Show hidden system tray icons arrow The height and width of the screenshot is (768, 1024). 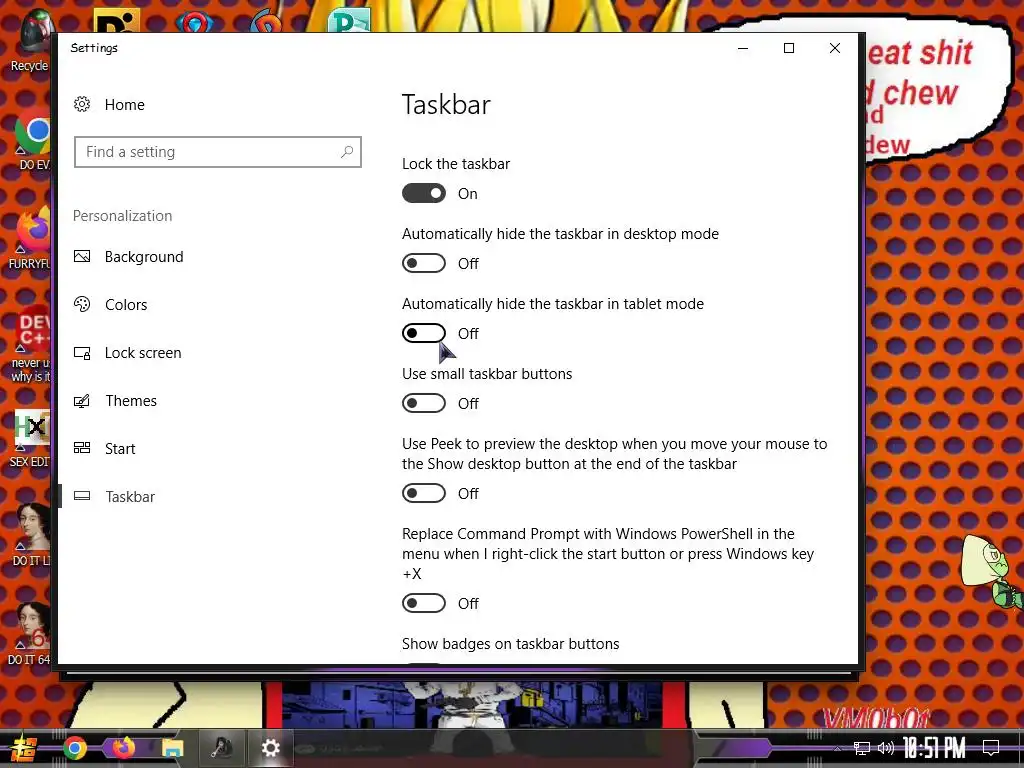pyautogui.click(x=838, y=748)
